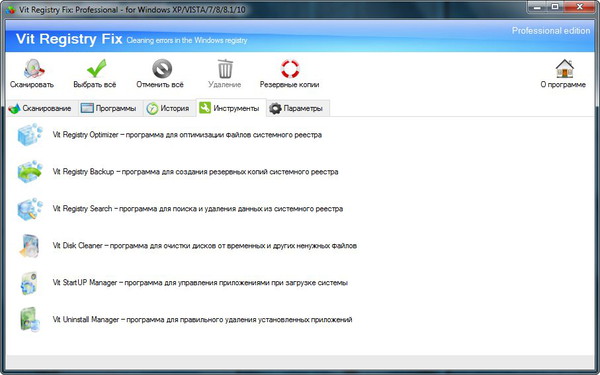Click the Vit Registry Fix header title
The width and height of the screenshot is (600, 375).
pos(69,39)
